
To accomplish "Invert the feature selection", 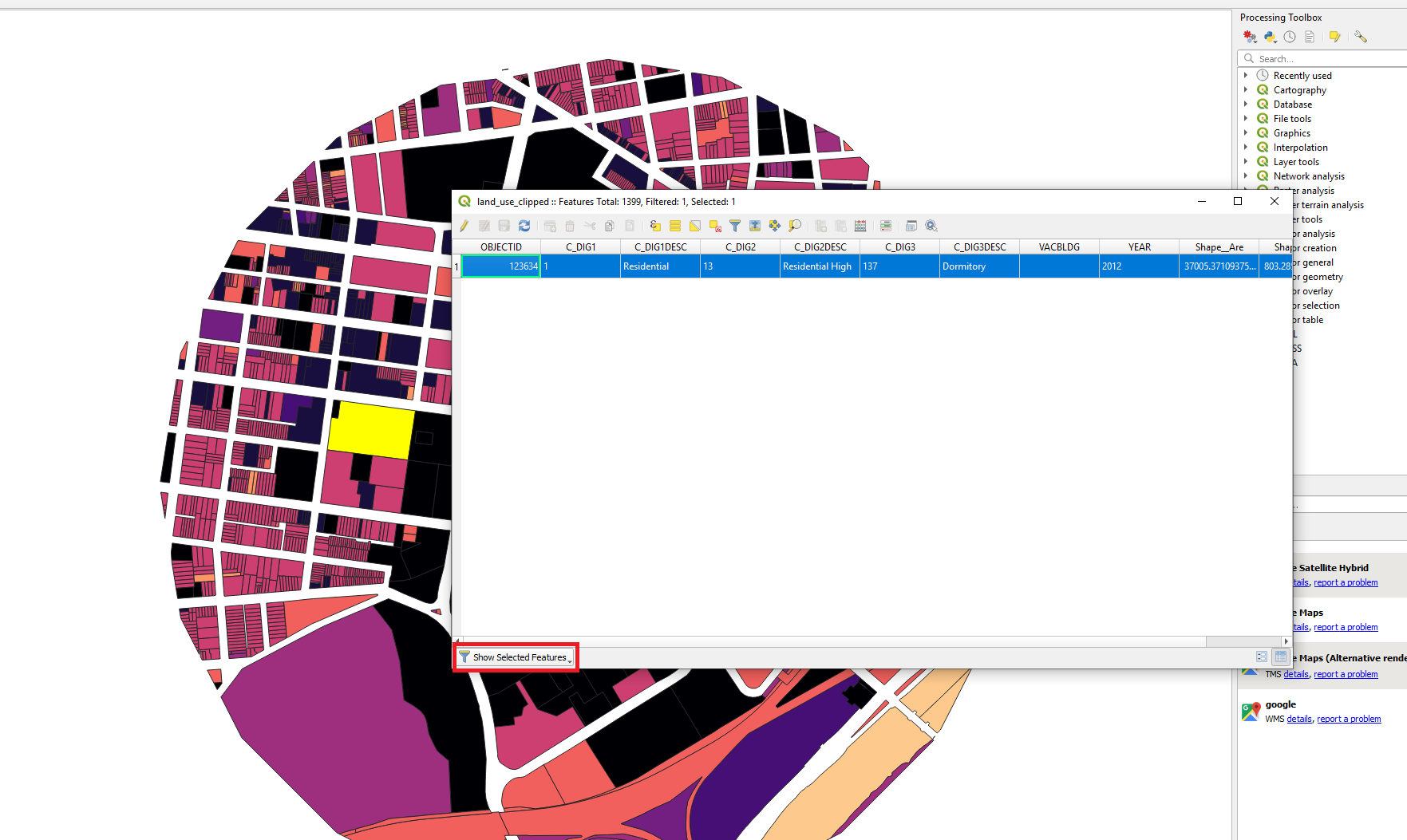I will [695, 226].
